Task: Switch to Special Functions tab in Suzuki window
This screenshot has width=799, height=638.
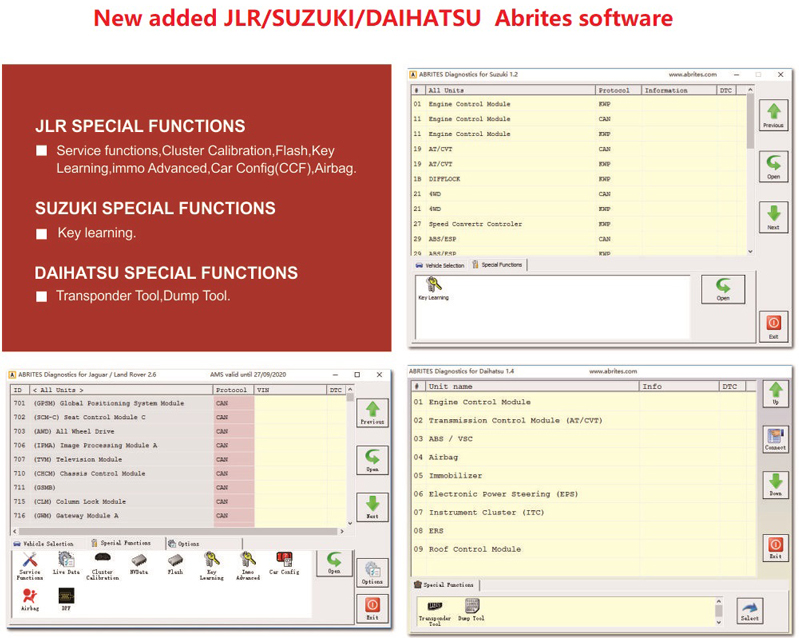Action: [497, 265]
